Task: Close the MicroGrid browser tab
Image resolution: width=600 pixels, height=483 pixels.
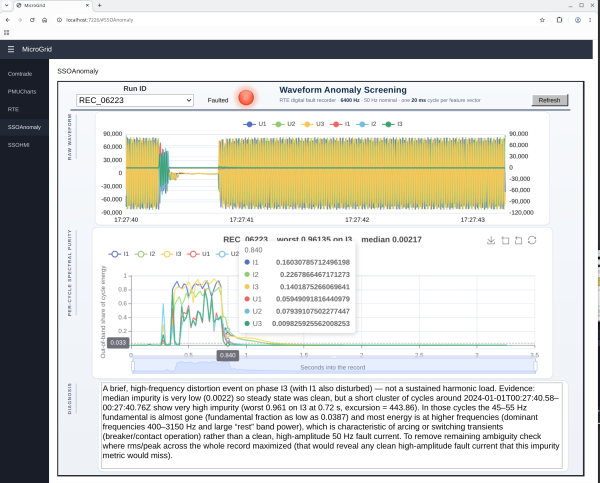Action: click(87, 5)
